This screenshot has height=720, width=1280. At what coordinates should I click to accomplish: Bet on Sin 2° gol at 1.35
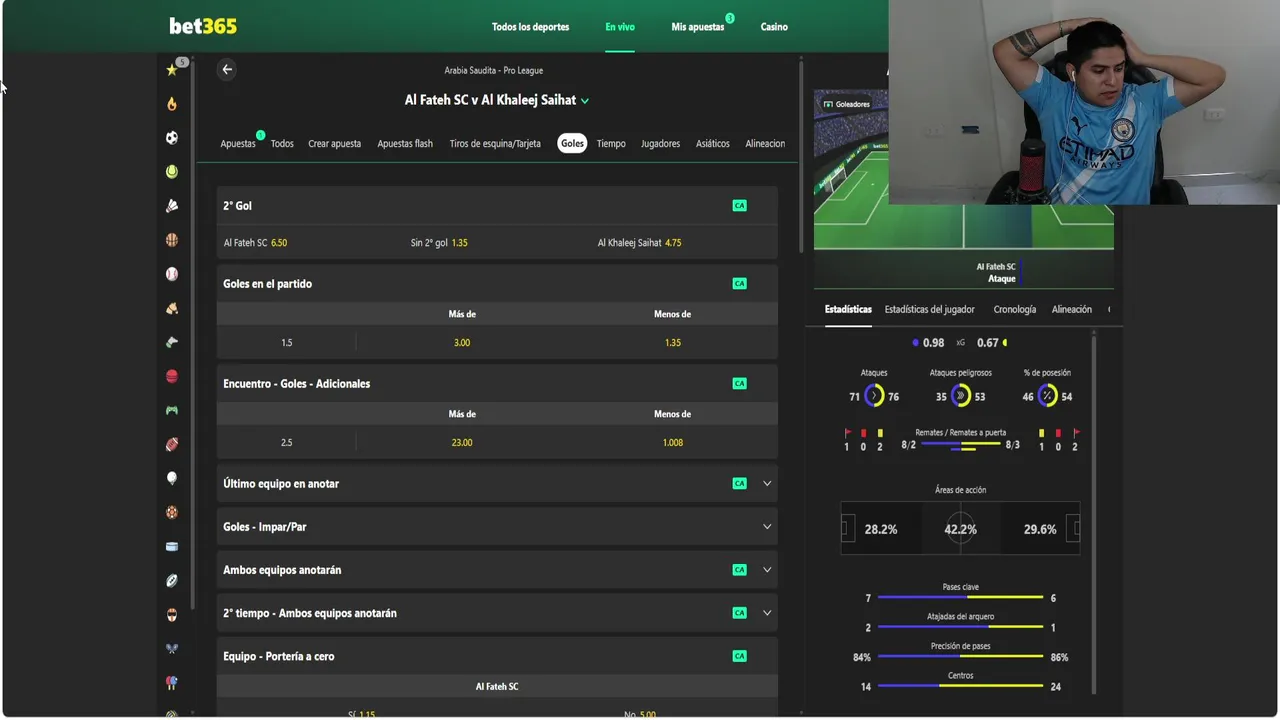(x=439, y=243)
